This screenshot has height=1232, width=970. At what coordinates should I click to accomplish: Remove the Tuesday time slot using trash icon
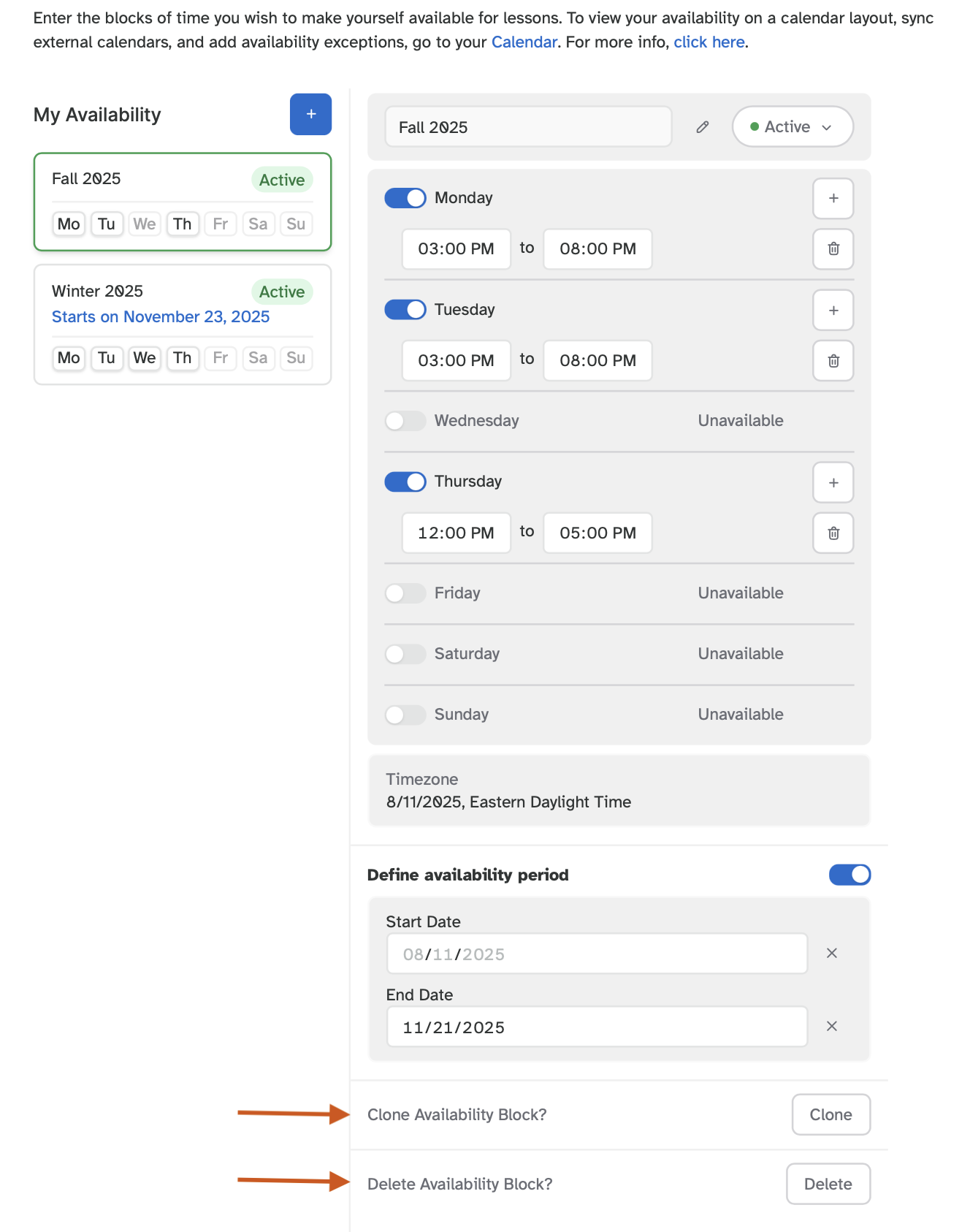pos(833,361)
